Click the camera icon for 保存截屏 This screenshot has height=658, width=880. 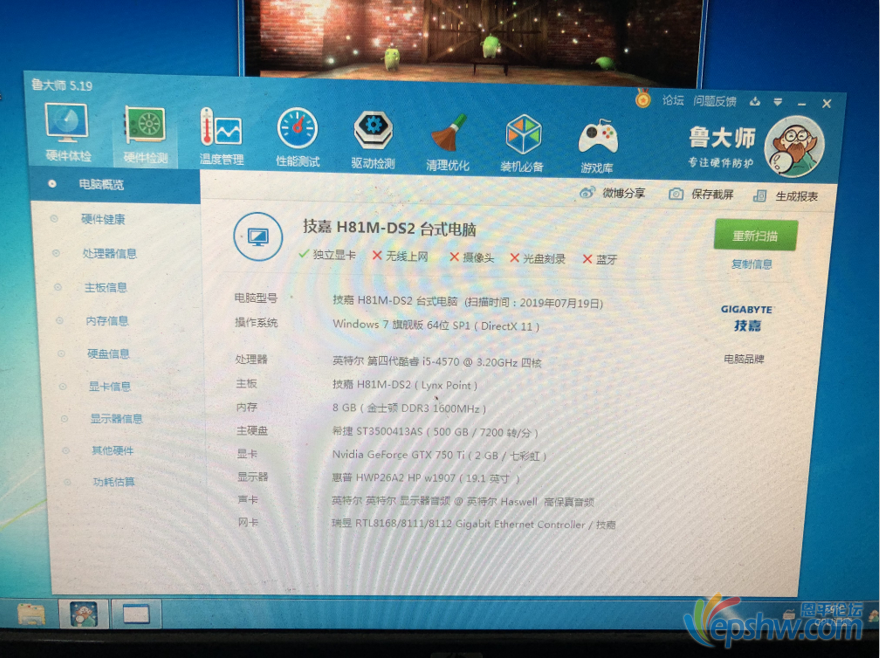pyautogui.click(x=676, y=194)
